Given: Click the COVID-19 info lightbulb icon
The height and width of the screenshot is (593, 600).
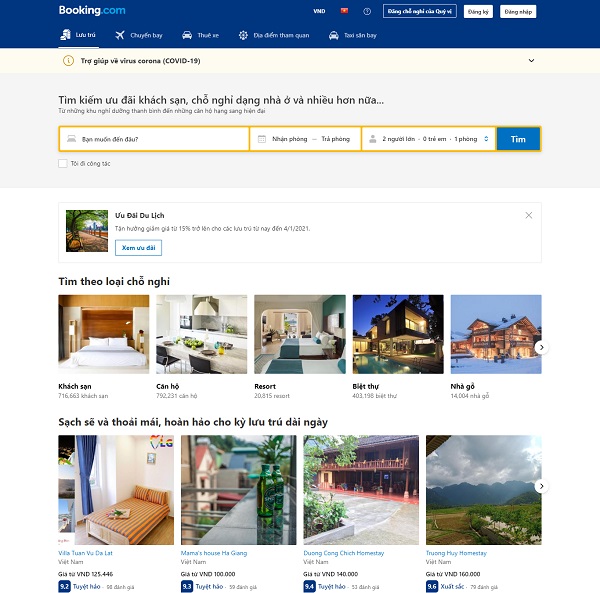Looking at the screenshot, I should (x=69, y=61).
